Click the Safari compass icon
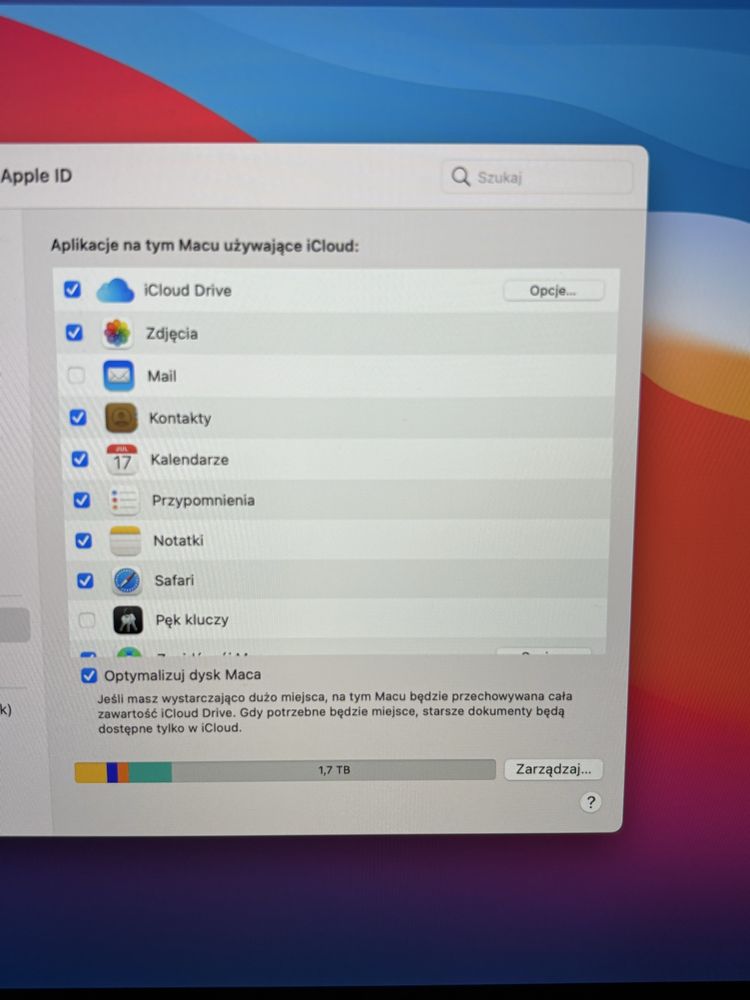750x1000 pixels. tap(127, 580)
